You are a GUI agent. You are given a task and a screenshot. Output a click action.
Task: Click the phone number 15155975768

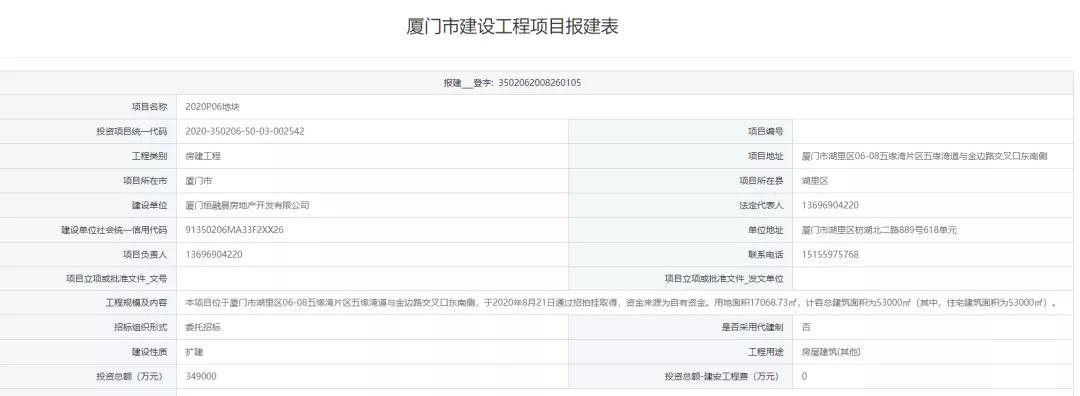pyautogui.click(x=830, y=255)
